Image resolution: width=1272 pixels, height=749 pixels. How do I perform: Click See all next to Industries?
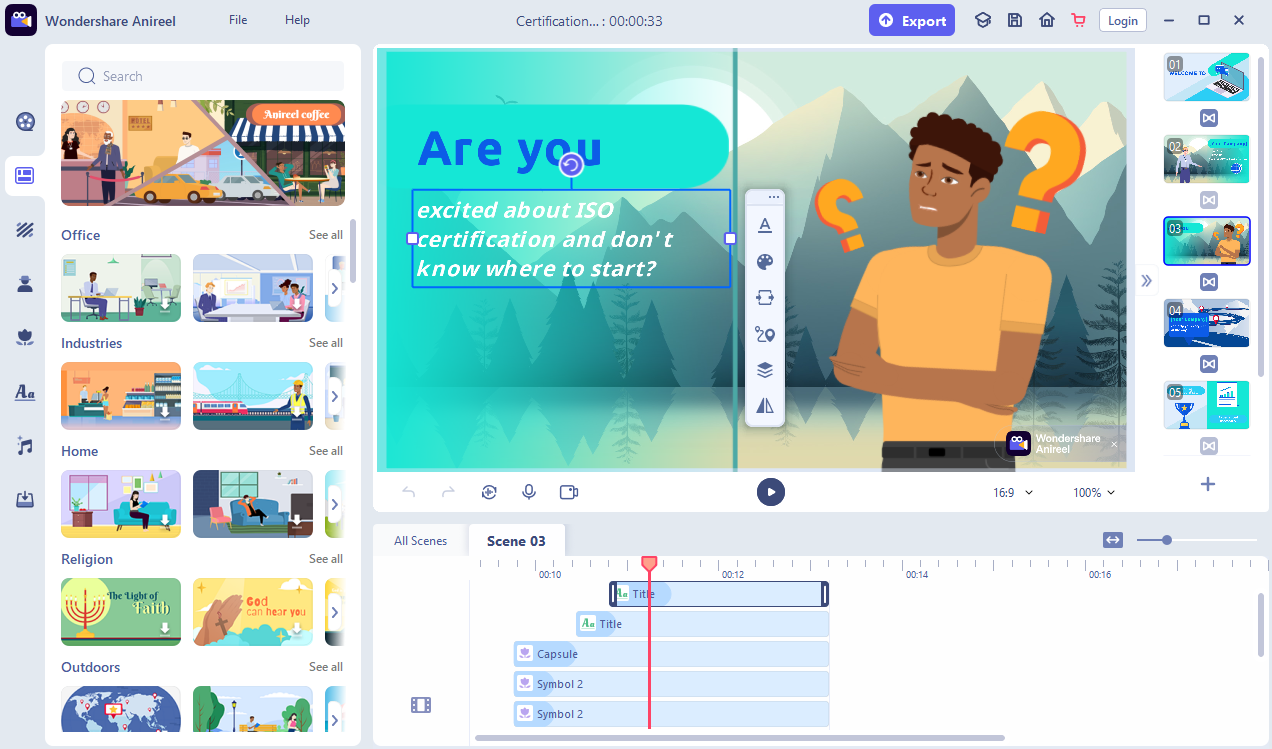[326, 343]
